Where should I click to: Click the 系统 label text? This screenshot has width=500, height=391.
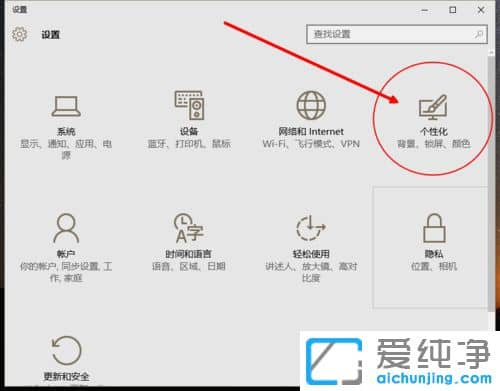coord(66,131)
